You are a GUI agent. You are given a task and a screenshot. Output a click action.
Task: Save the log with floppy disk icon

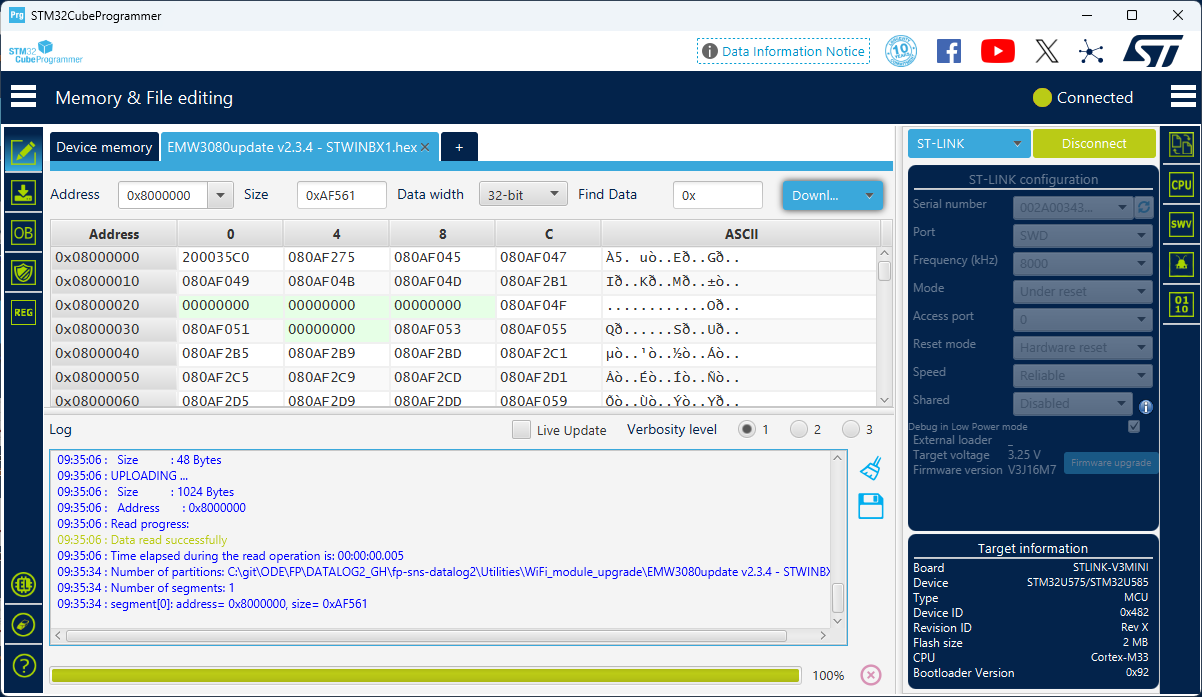[x=871, y=506]
